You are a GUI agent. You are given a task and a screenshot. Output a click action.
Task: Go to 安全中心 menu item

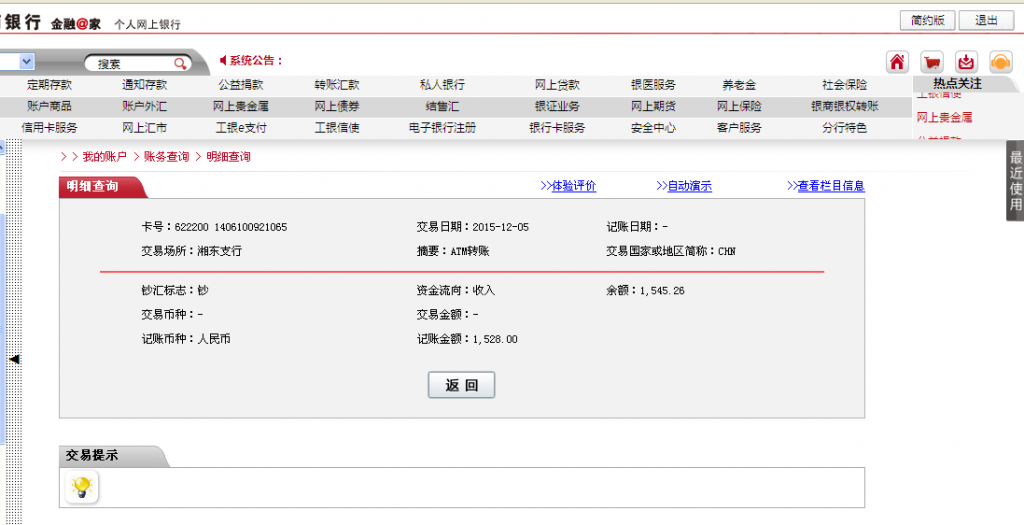(x=653, y=128)
